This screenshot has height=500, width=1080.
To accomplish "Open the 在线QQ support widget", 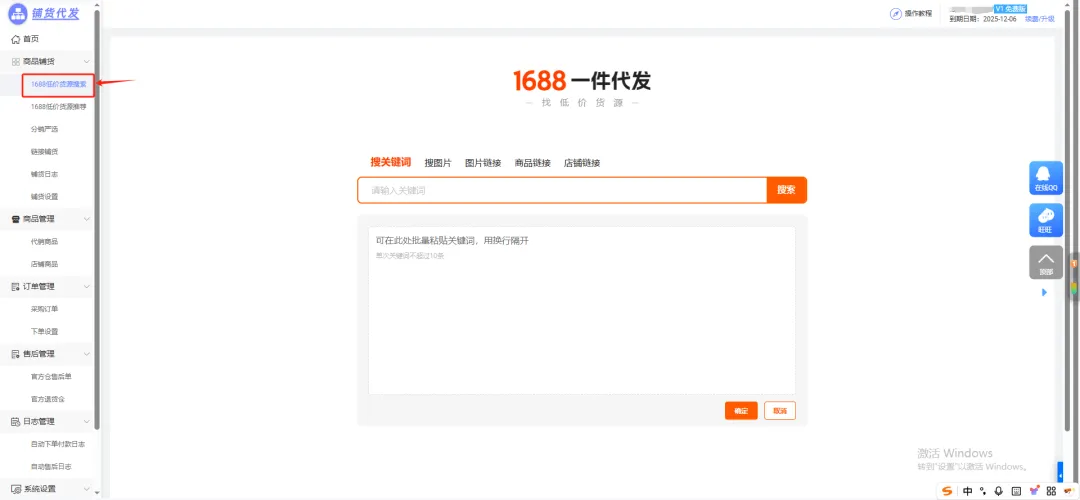I will (x=1046, y=178).
